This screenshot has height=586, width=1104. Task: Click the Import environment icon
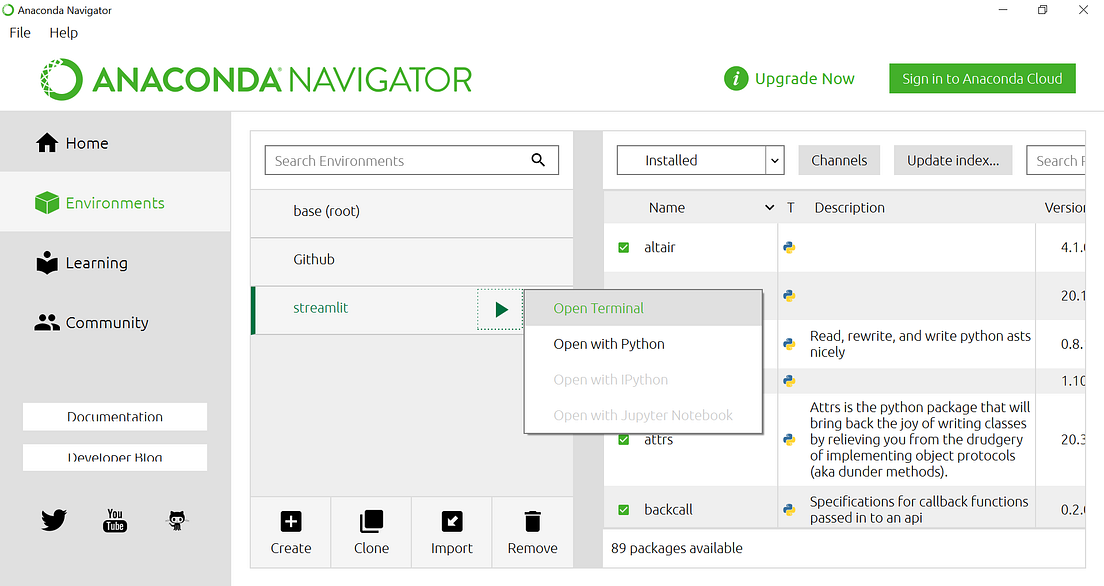452,521
